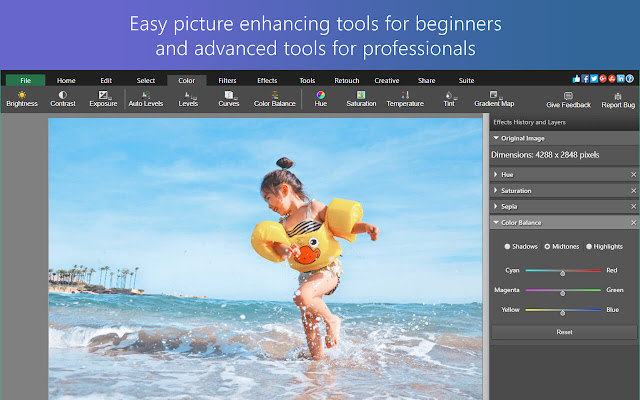Remove the Saturation effect layer

633,191
